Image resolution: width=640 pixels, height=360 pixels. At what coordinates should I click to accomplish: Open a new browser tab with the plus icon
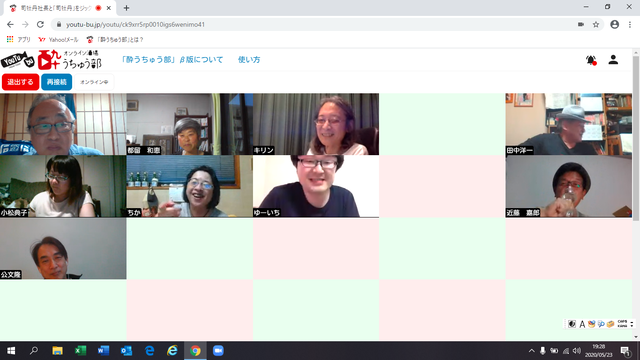tap(126, 8)
